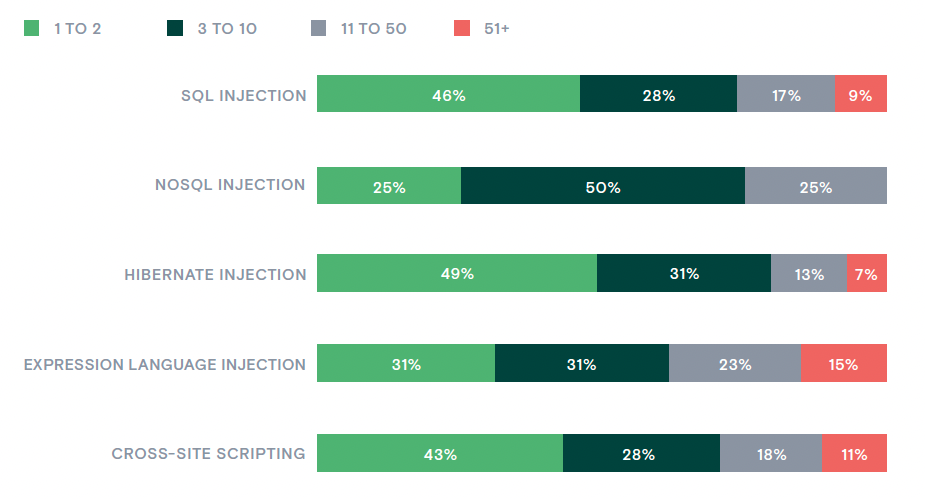Select the CROSS-SITE SCRIPTING row label
925x499 pixels.
click(208, 454)
